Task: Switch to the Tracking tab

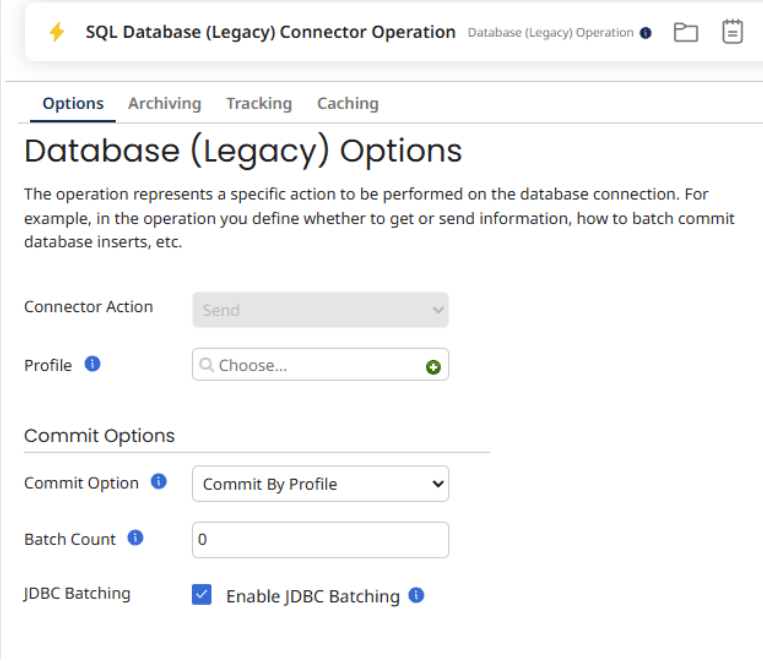Action: click(x=259, y=103)
